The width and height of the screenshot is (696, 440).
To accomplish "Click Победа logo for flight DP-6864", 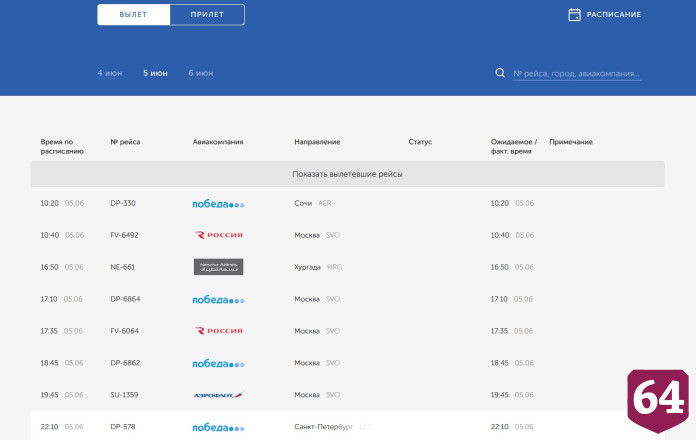I will click(x=218, y=300).
